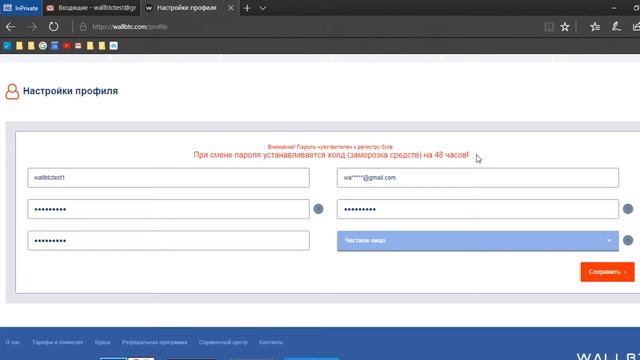Expand the tab preview chevron
The height and width of the screenshot is (360, 640).
coord(263,8)
